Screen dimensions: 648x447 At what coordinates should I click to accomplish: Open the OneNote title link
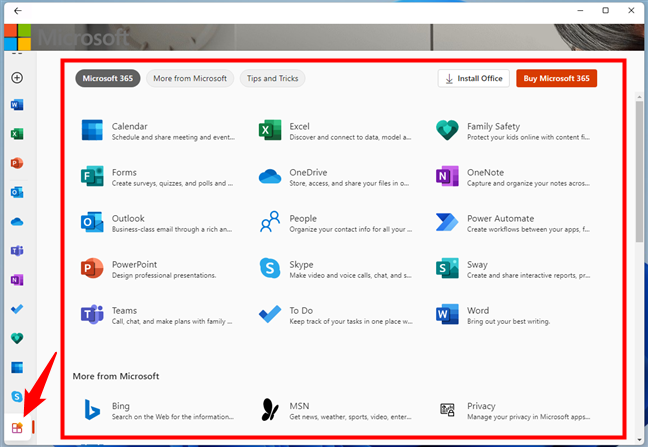[485, 172]
